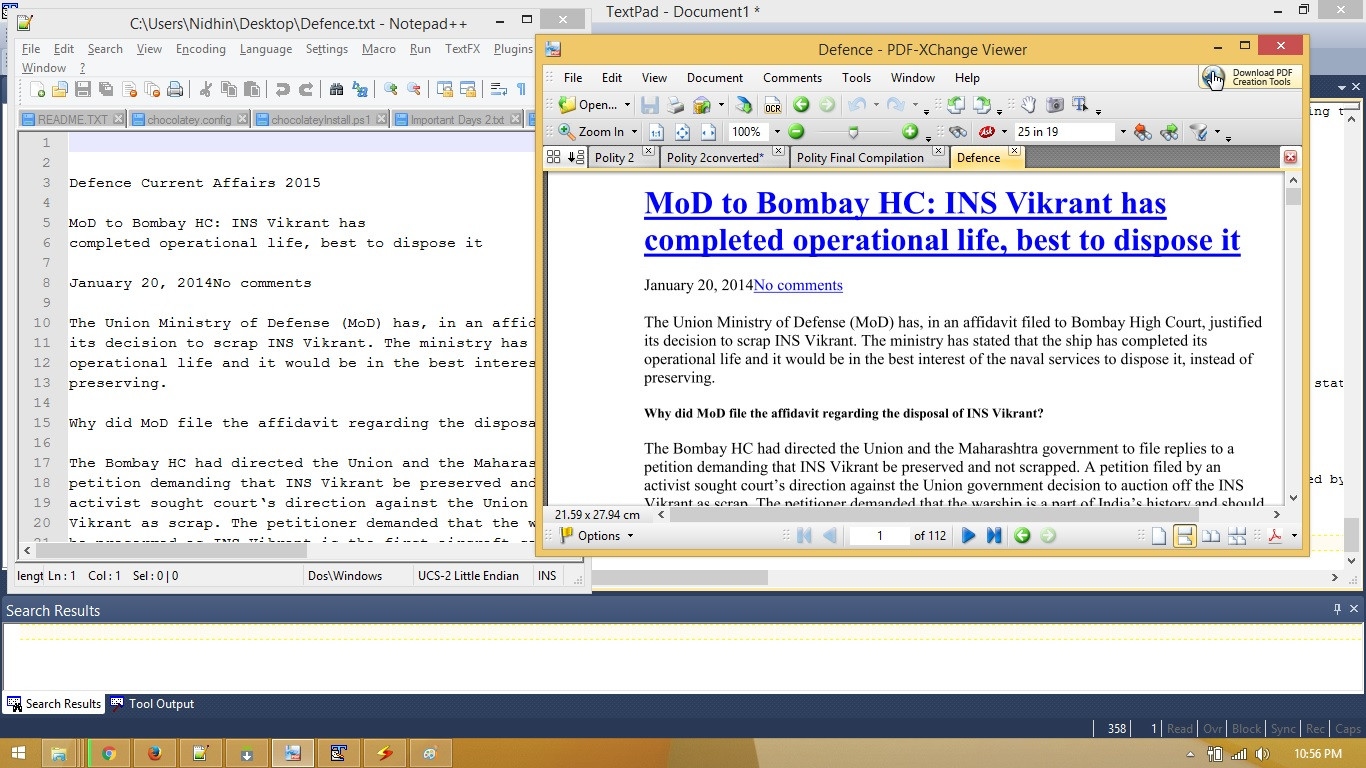Open the Tool Output tab in TextPad
Screen dimensions: 1366x768
pos(152,704)
